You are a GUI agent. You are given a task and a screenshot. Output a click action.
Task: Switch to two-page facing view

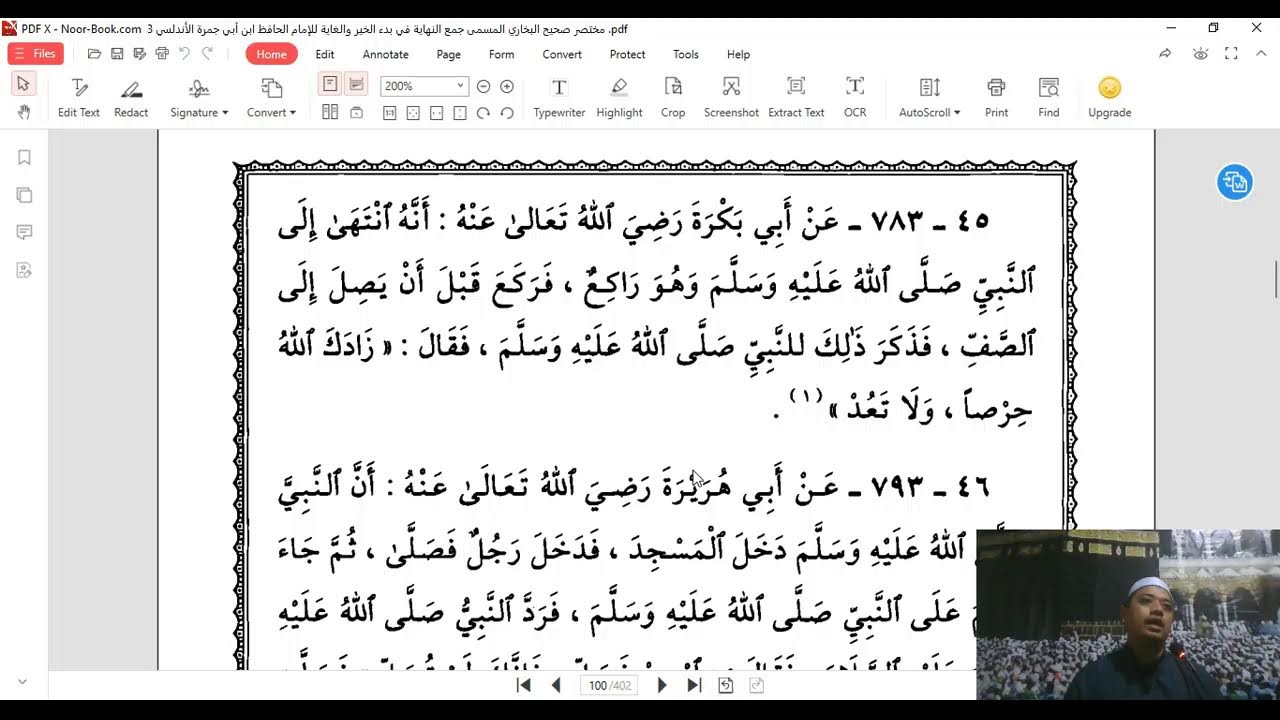point(330,113)
